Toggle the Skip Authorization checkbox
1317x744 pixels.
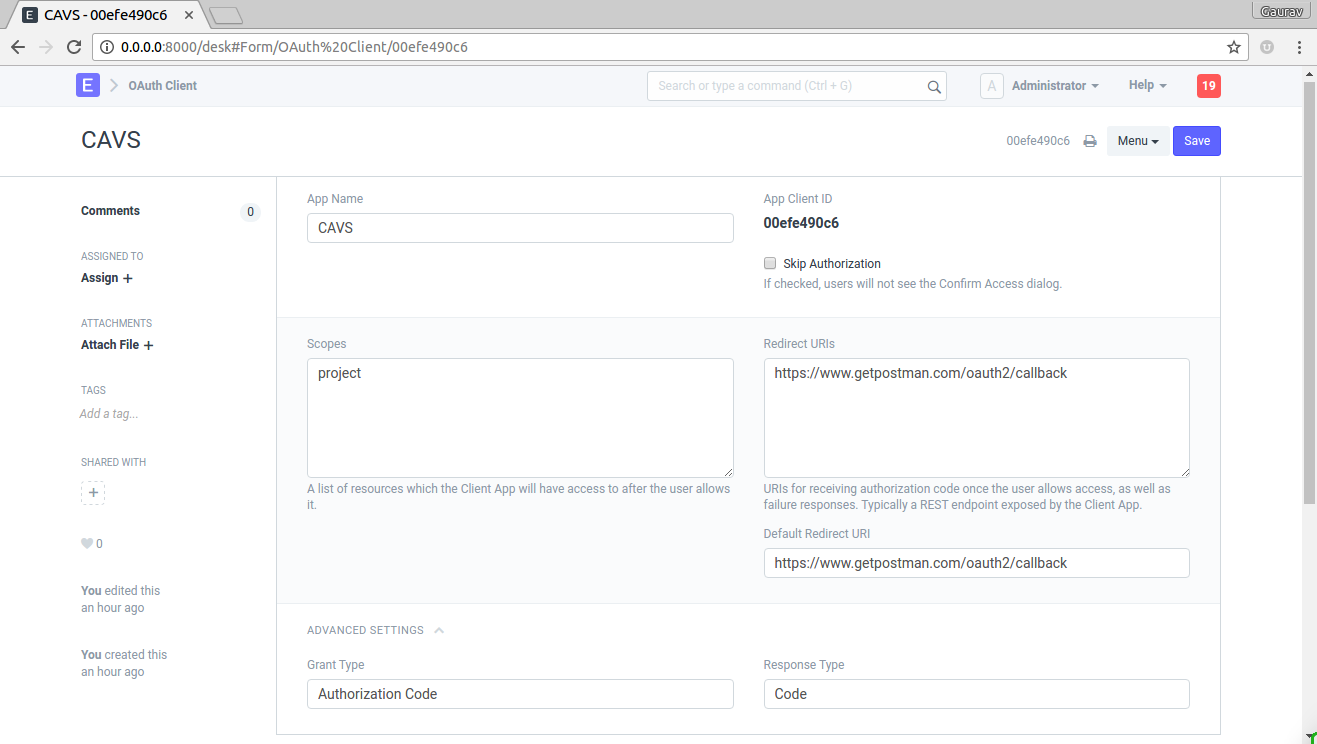(770, 264)
